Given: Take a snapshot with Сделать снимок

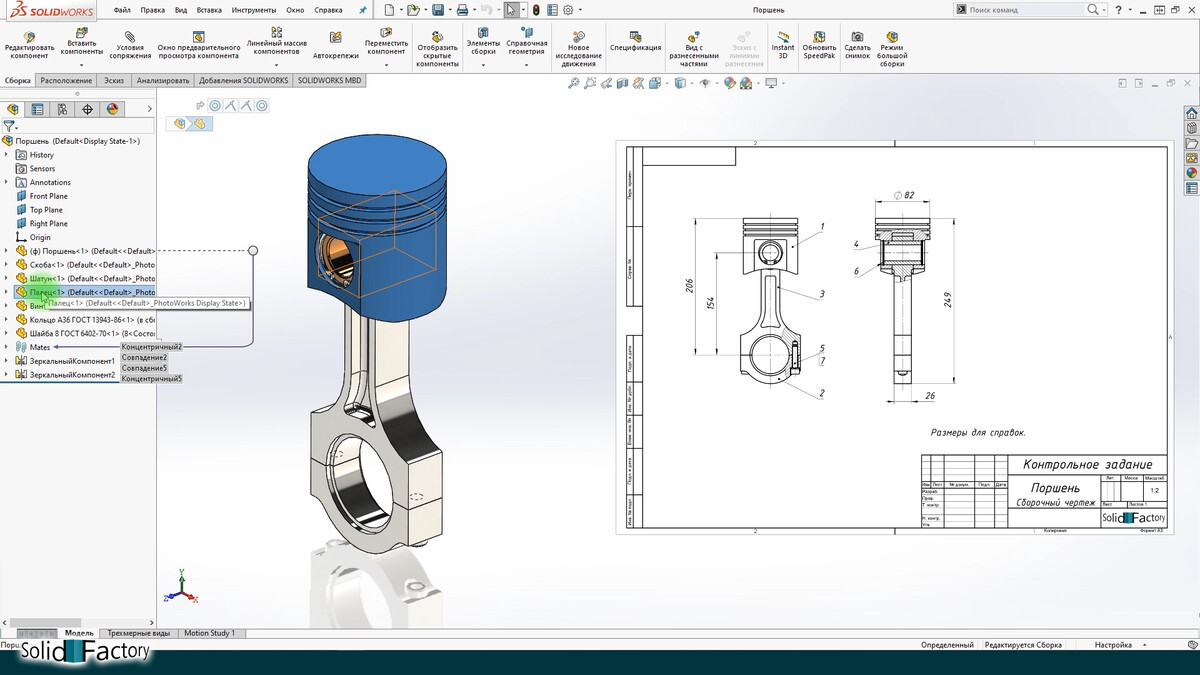Looking at the screenshot, I should pos(857,35).
